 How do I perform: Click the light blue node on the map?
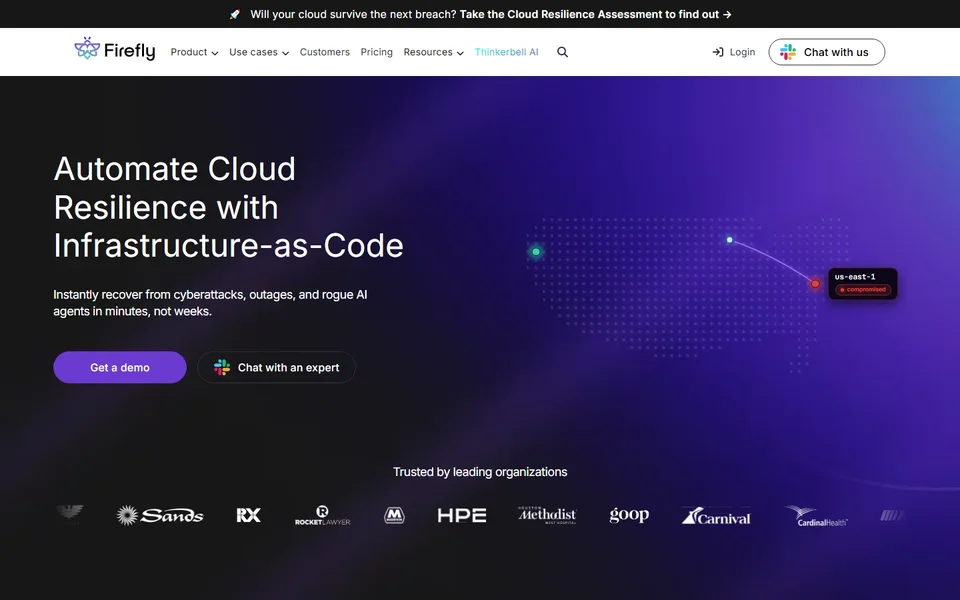click(x=729, y=240)
